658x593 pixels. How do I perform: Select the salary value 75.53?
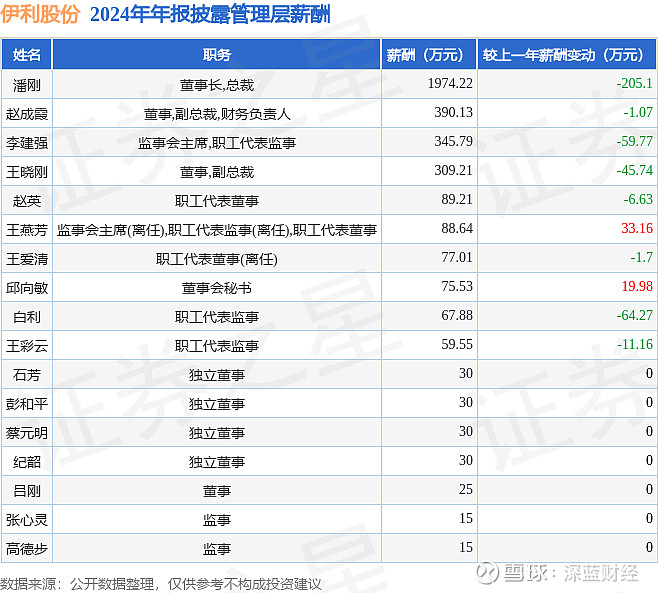point(457,286)
